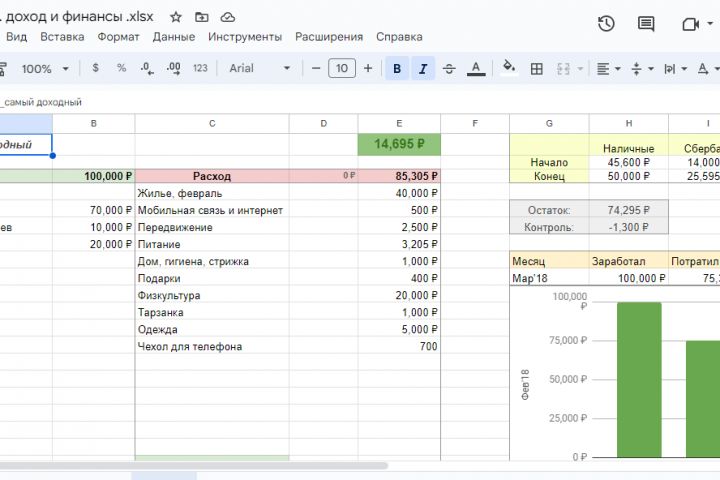Open the cell borders tool

[536, 69]
